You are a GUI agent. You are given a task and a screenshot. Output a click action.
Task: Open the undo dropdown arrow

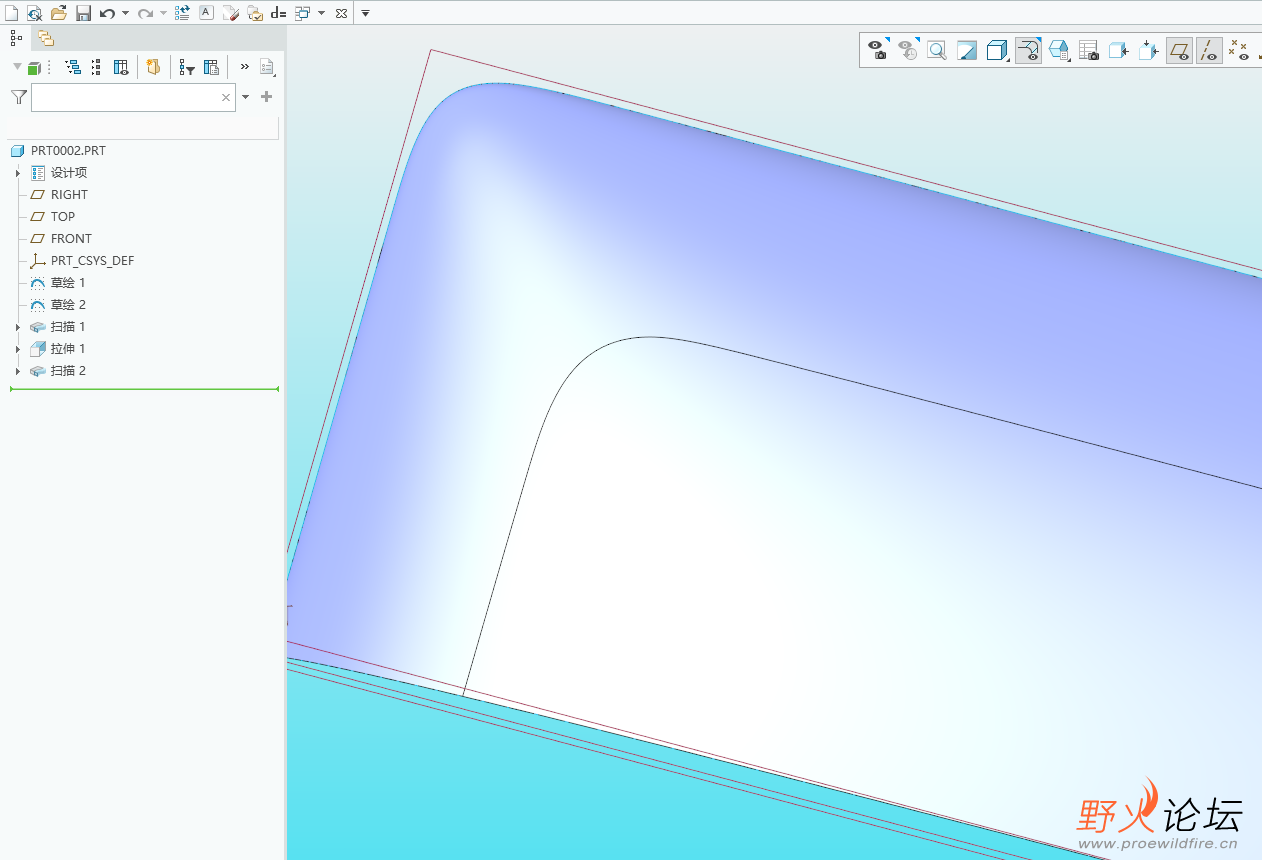click(124, 12)
